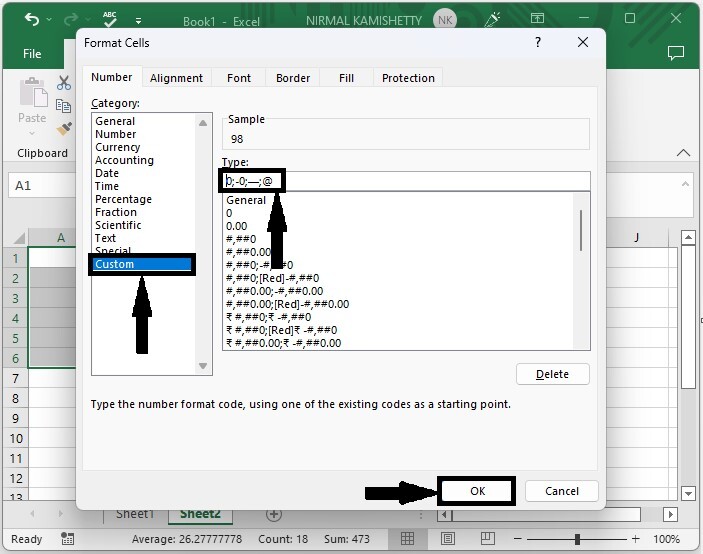
Task: Click the macro recording status bar icon
Action: [x=67, y=539]
